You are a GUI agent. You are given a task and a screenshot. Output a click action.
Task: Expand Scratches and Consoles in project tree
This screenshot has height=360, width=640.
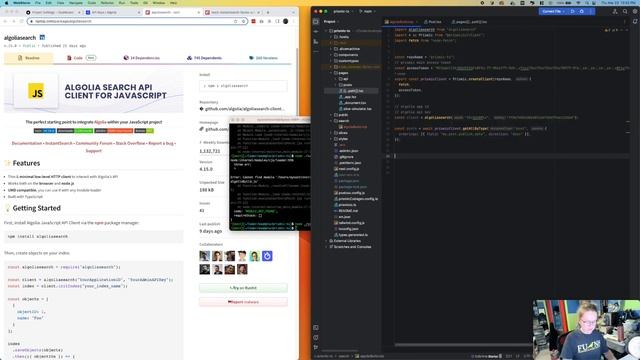[x=326, y=247]
